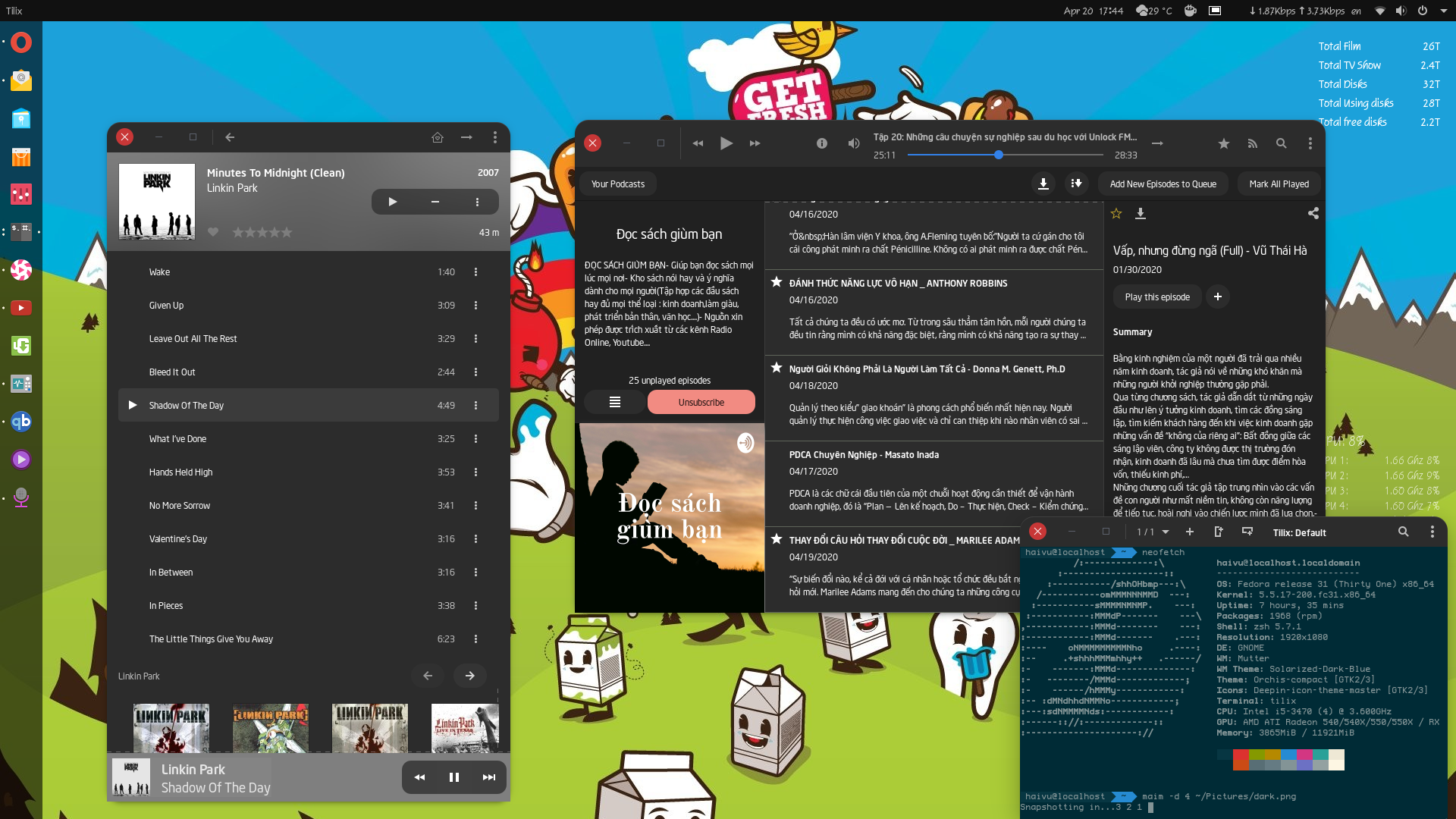
Task: Unsubscribe from Đọc sách giùm bạn
Action: 701,402
